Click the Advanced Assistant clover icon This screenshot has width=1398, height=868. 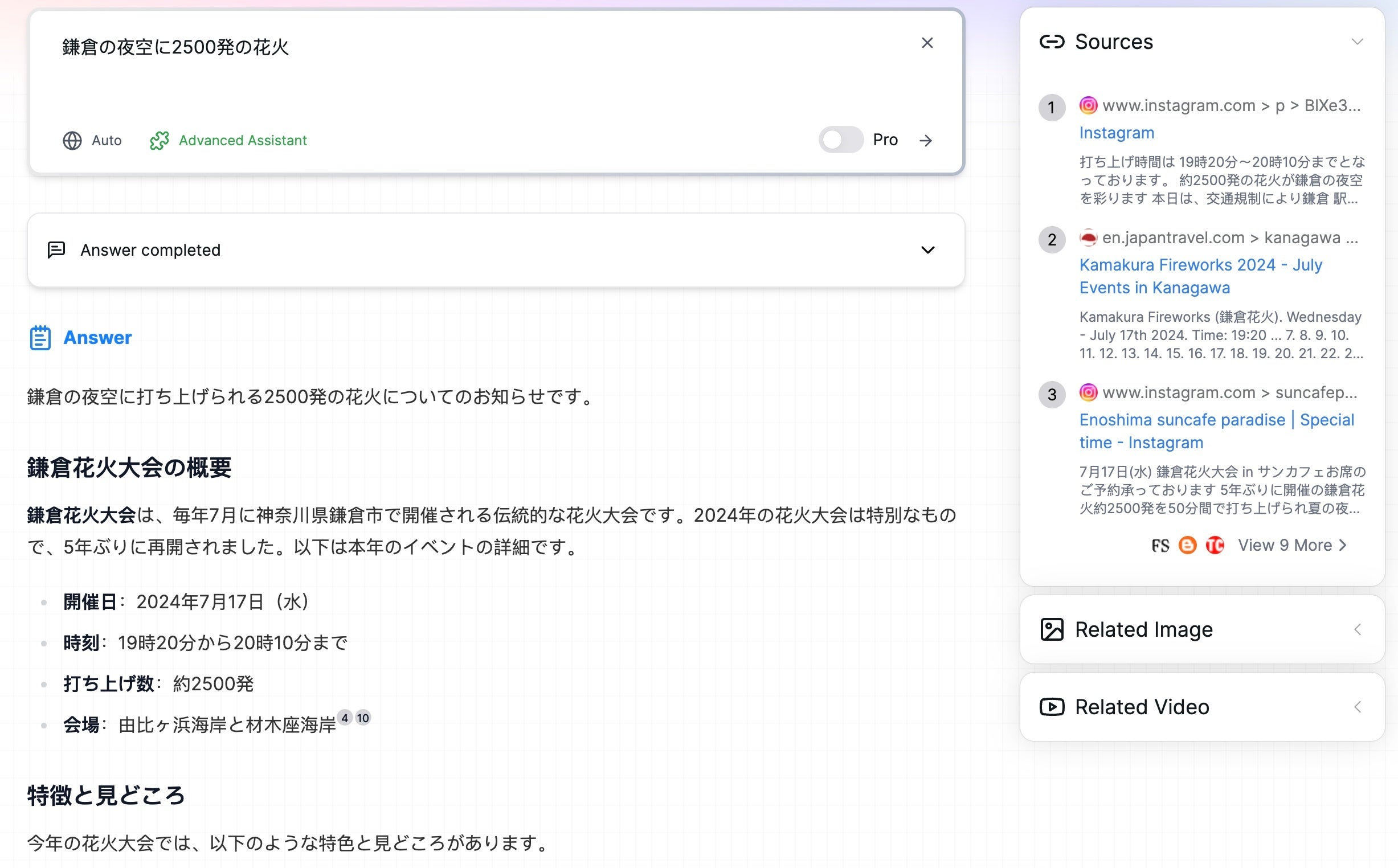point(159,140)
